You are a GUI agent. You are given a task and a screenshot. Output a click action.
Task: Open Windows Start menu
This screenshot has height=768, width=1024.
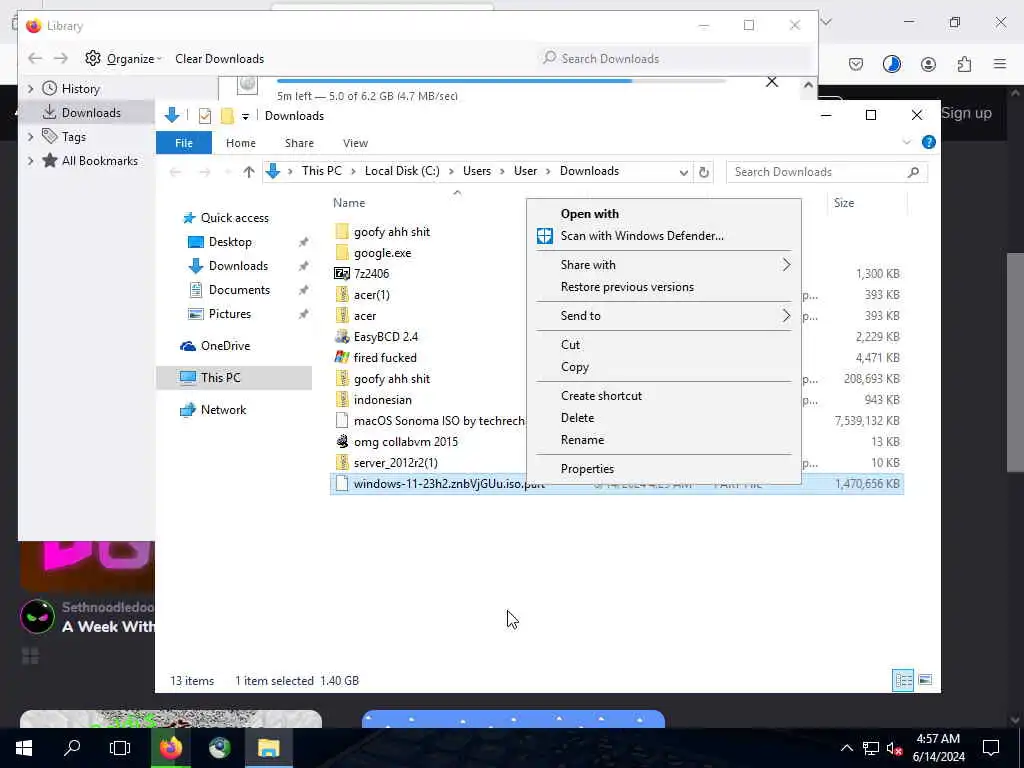tap(24, 748)
